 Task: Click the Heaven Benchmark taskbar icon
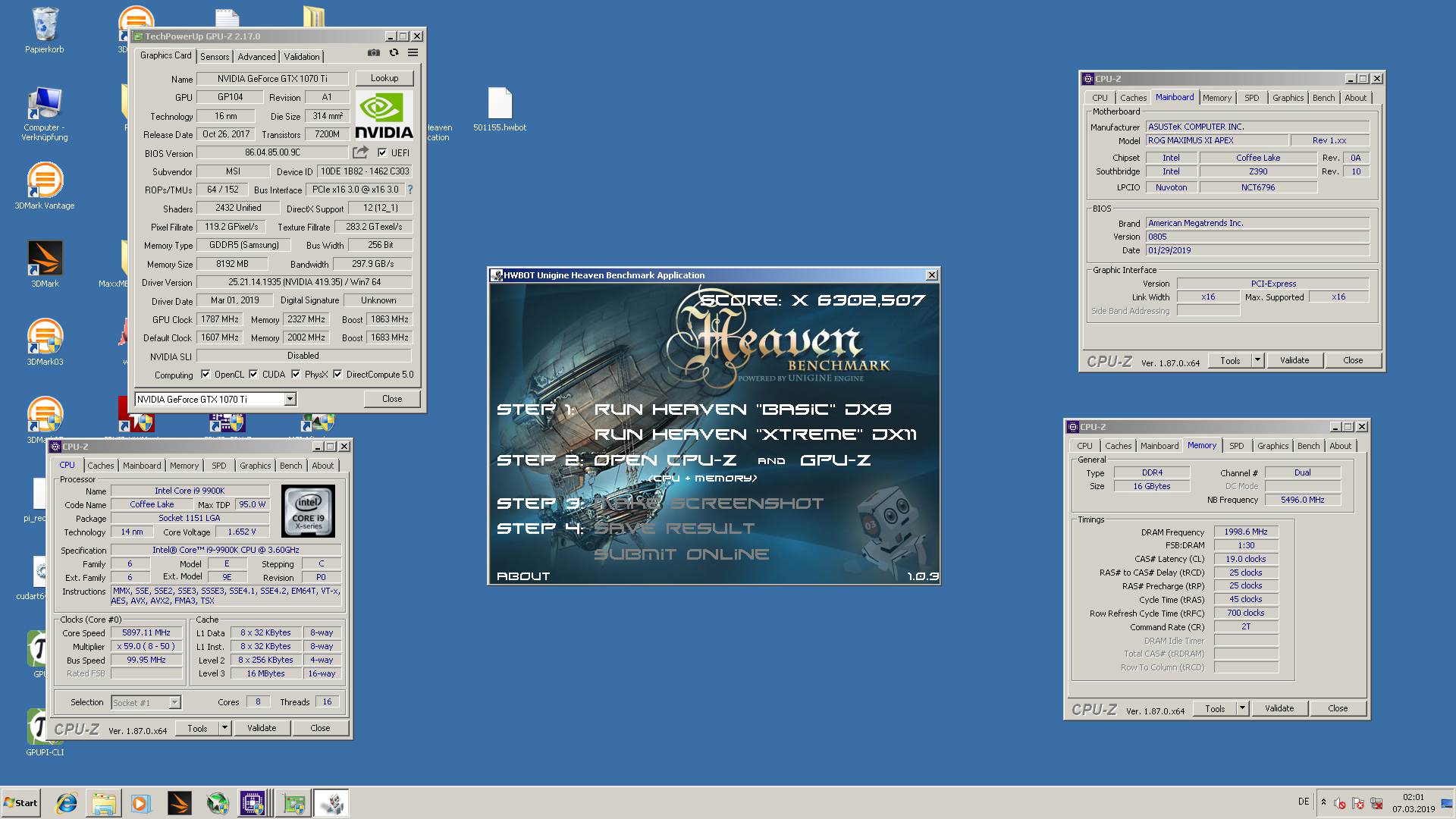click(x=331, y=803)
